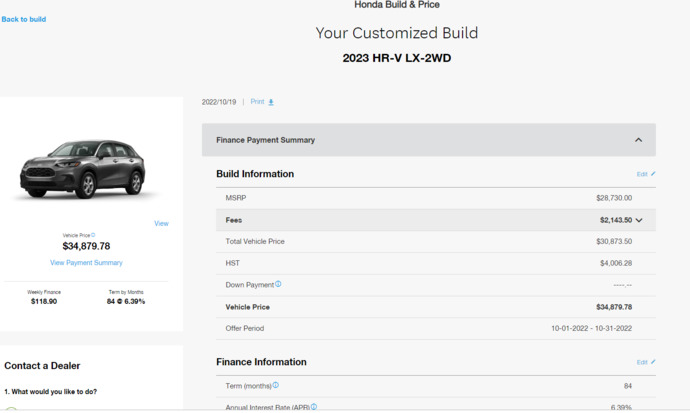Click the print download arrow icon
The image size is (690, 413).
(271, 102)
